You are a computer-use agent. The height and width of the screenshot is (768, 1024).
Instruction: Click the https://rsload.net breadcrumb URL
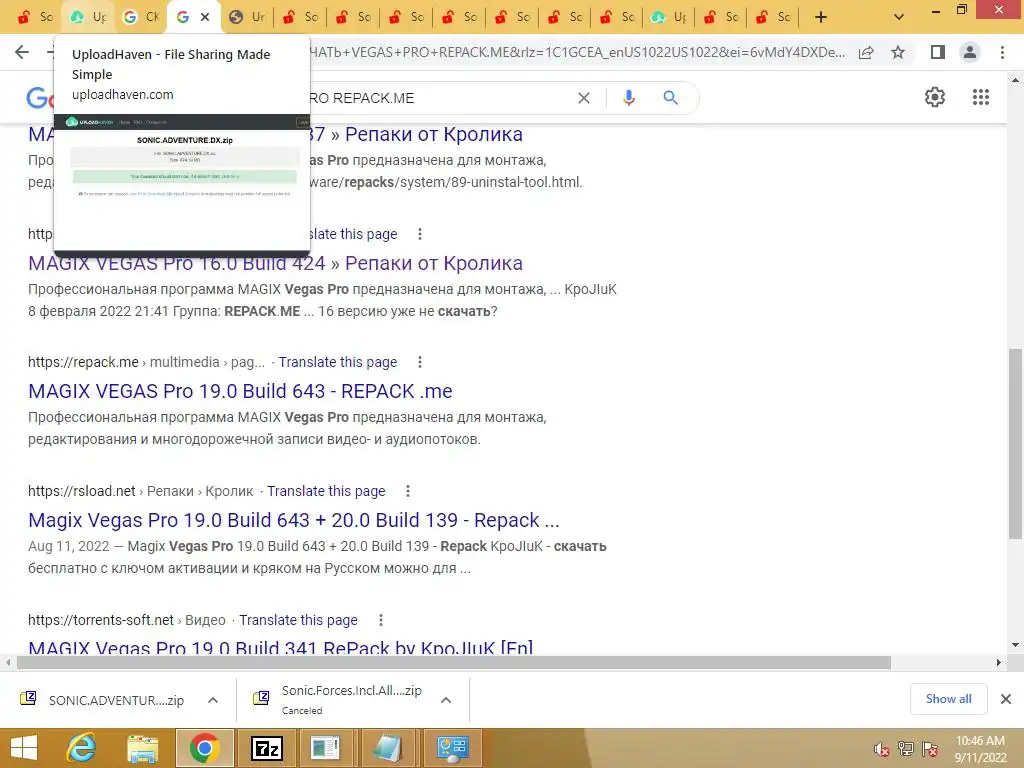[82, 491]
